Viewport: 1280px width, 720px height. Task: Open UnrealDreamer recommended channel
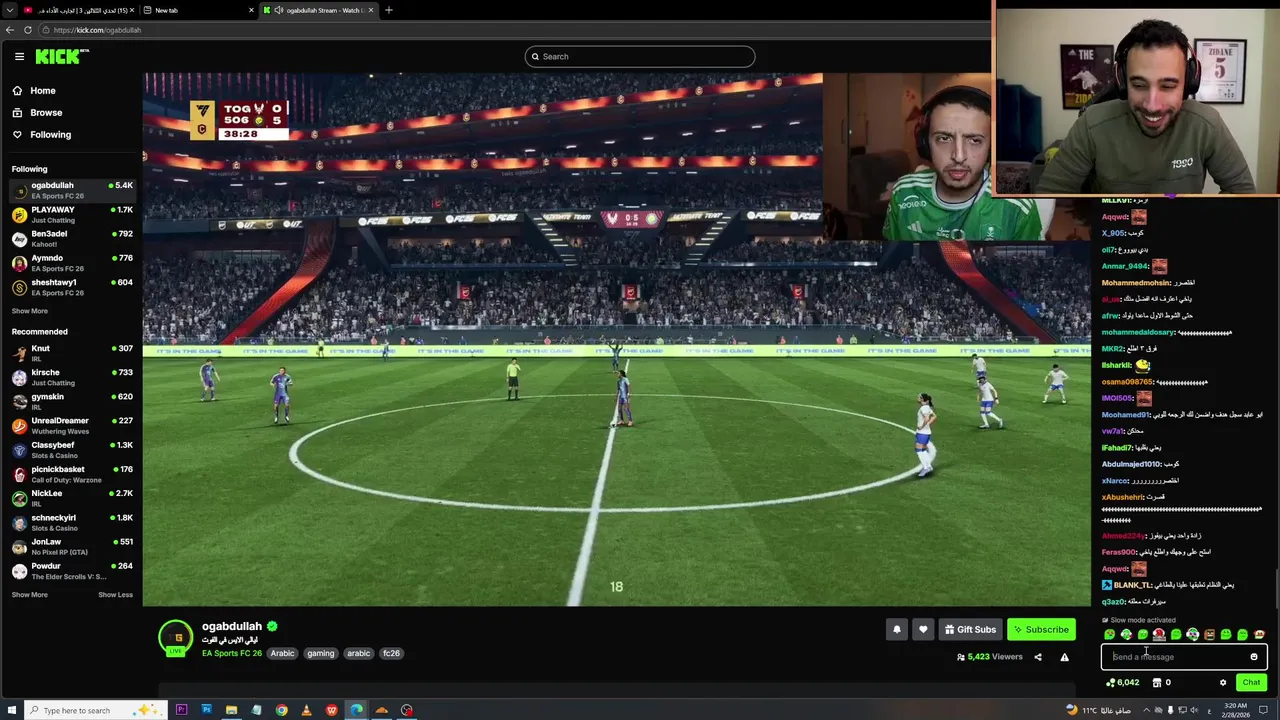pos(72,425)
